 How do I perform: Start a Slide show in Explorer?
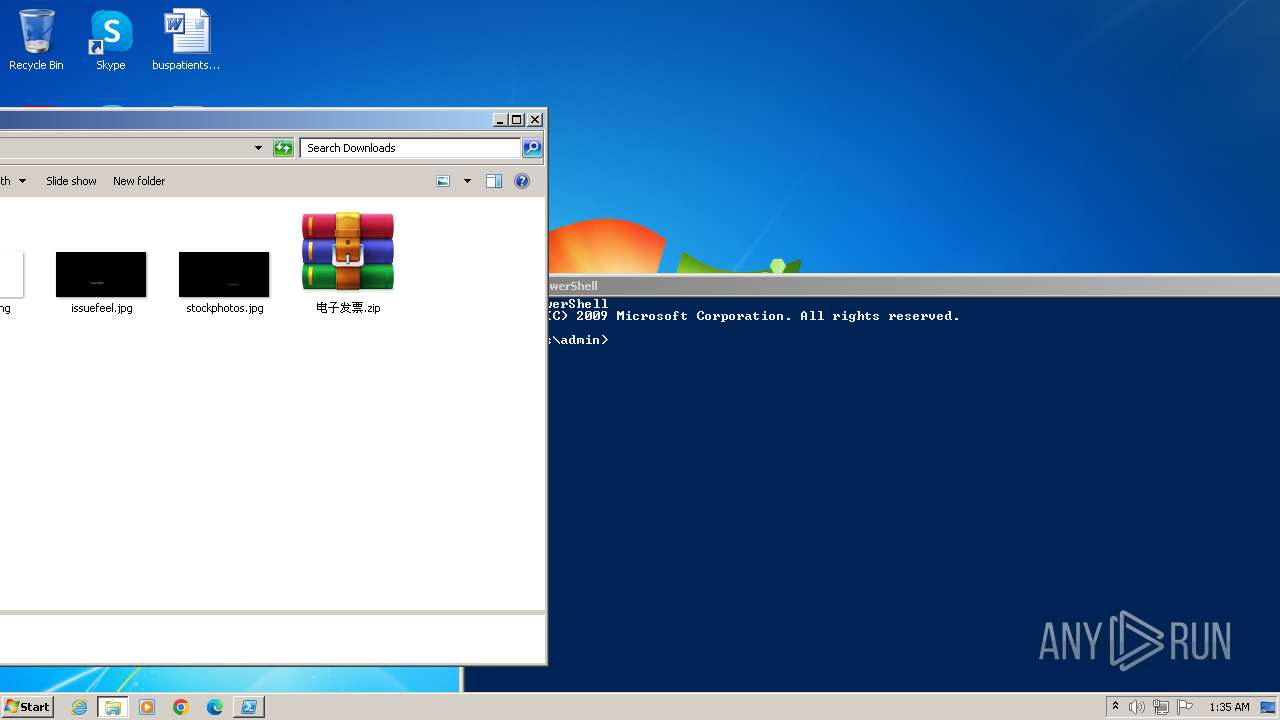(71, 181)
